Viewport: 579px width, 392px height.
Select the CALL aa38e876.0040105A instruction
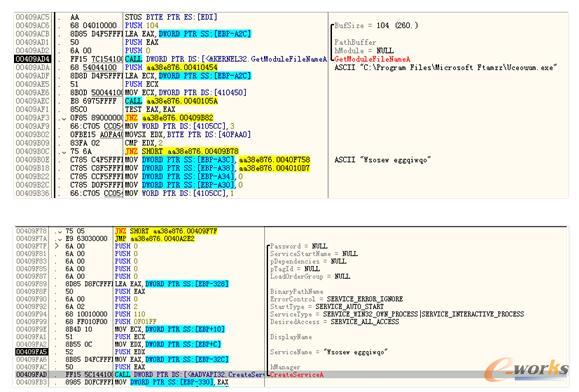coord(171,101)
